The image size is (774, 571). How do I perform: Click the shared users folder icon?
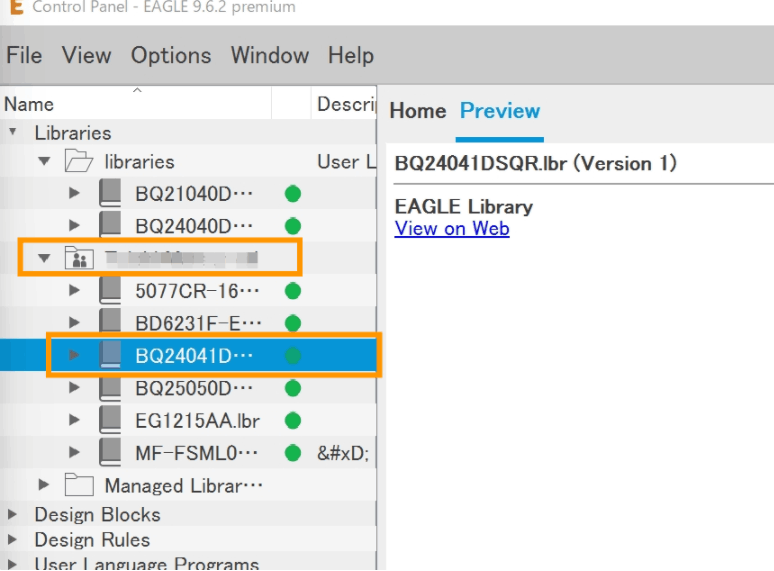[79, 258]
